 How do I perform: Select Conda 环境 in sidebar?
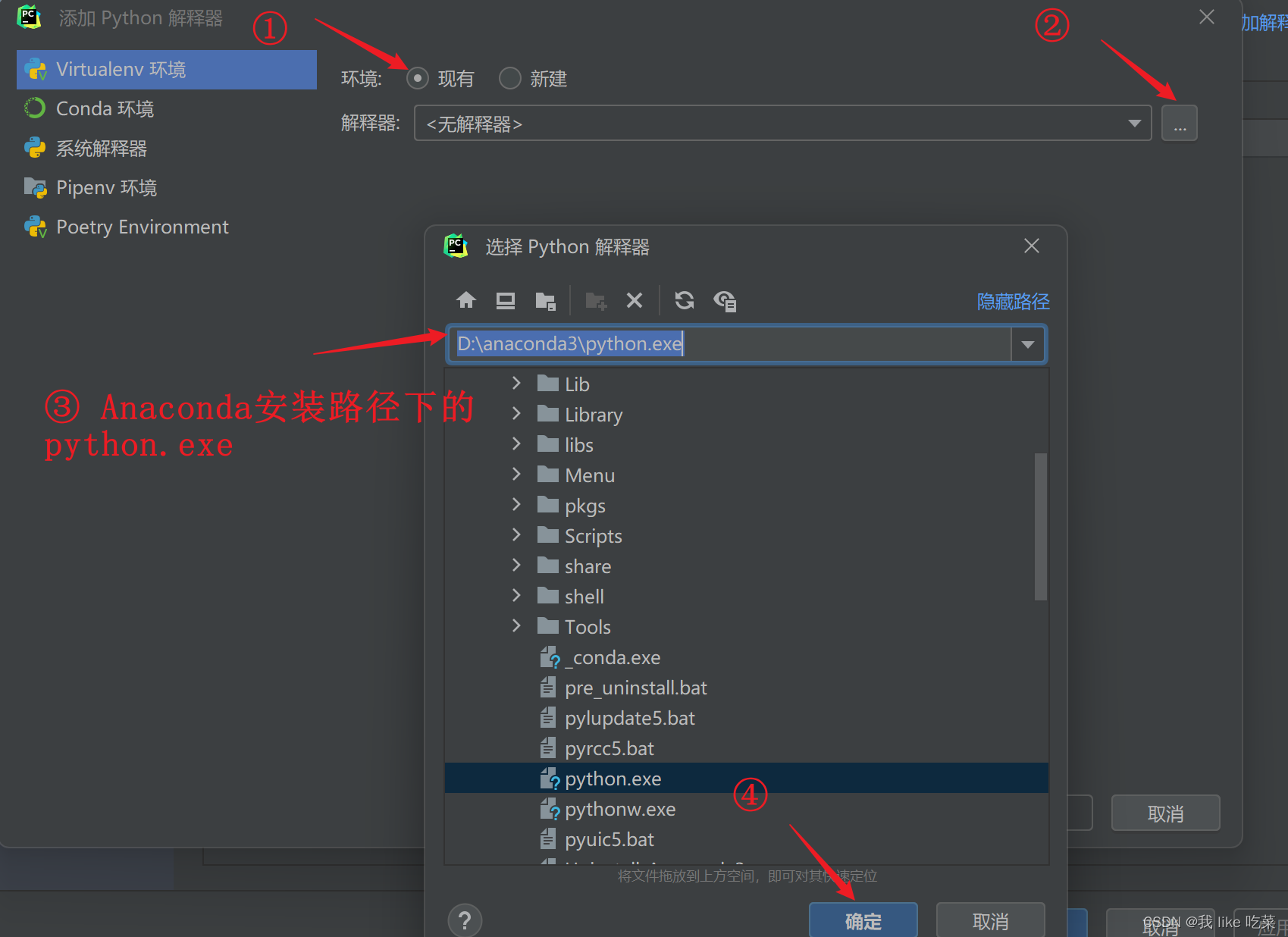[167, 109]
